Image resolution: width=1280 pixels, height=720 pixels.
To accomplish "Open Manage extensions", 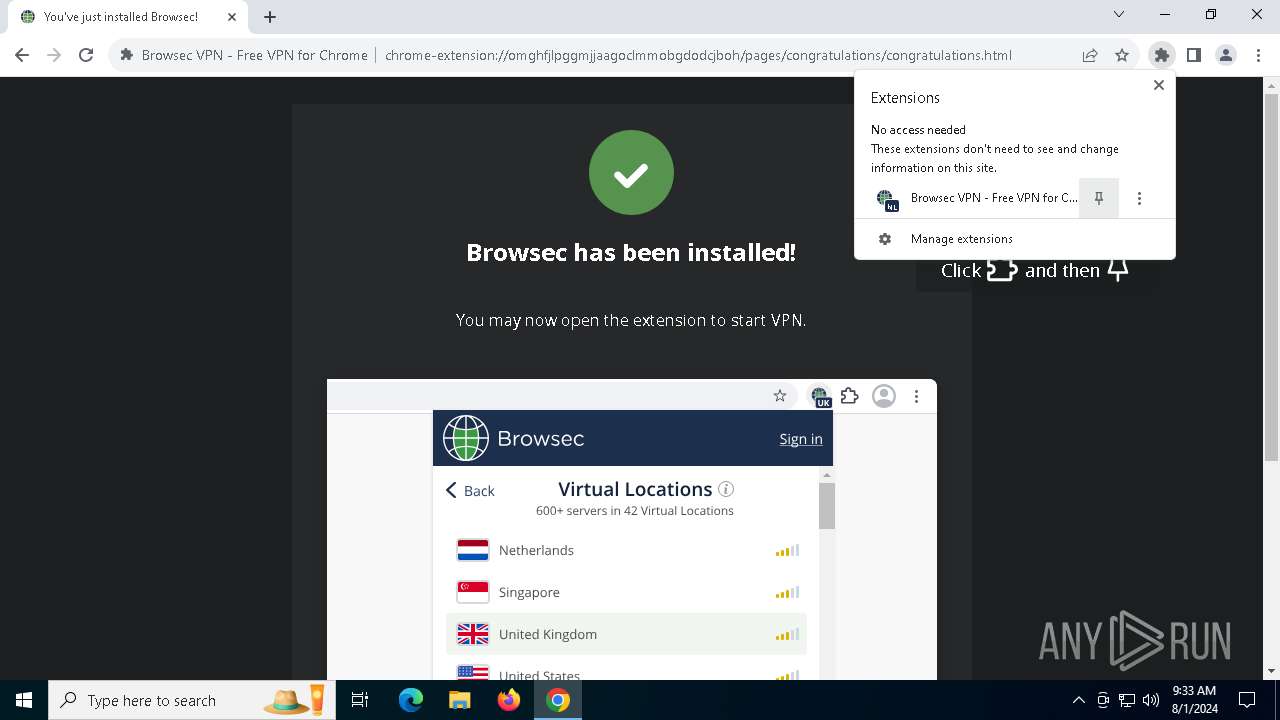I will coord(1015,239).
